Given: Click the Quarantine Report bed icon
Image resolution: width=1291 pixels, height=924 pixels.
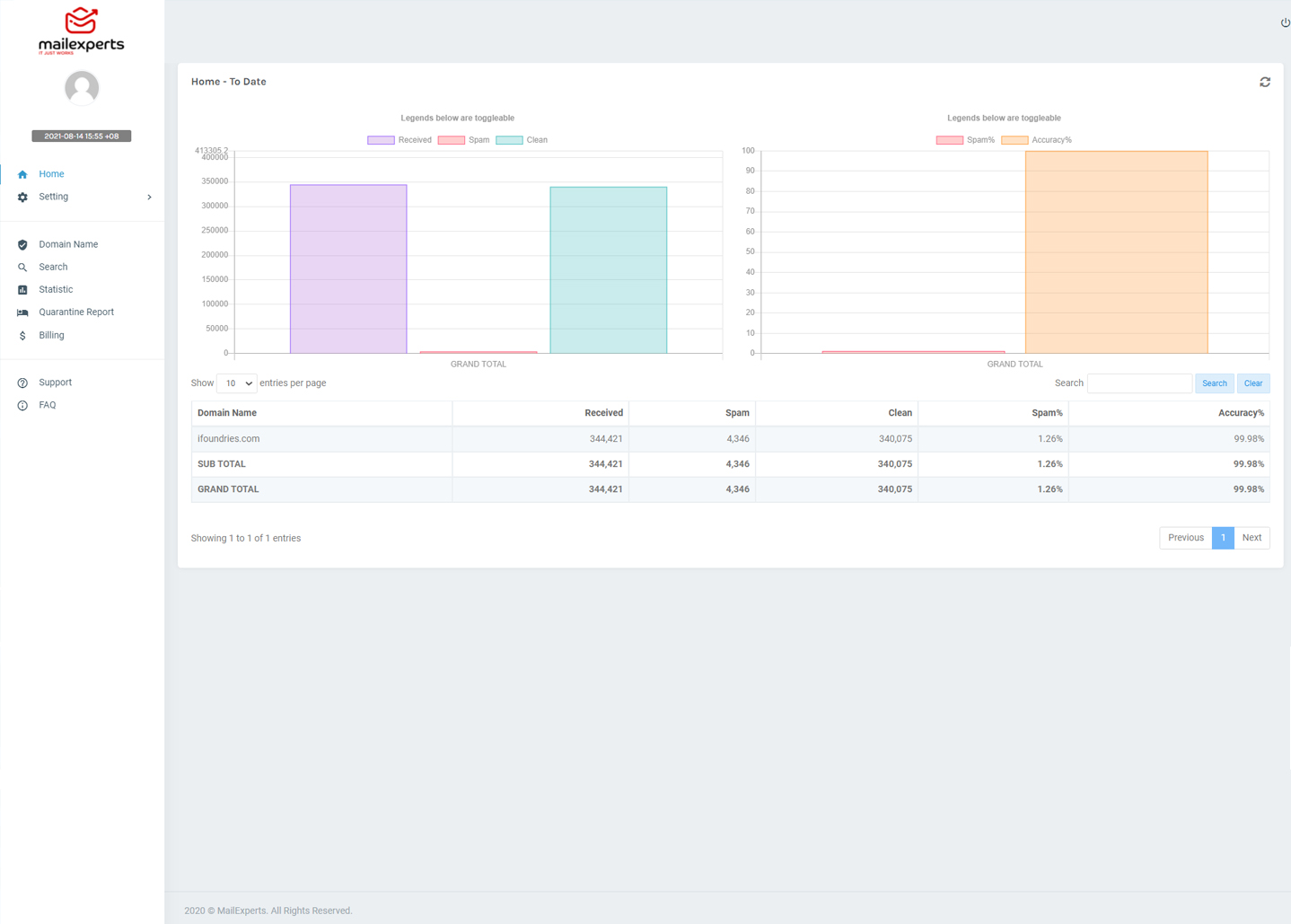Looking at the screenshot, I should (22, 312).
